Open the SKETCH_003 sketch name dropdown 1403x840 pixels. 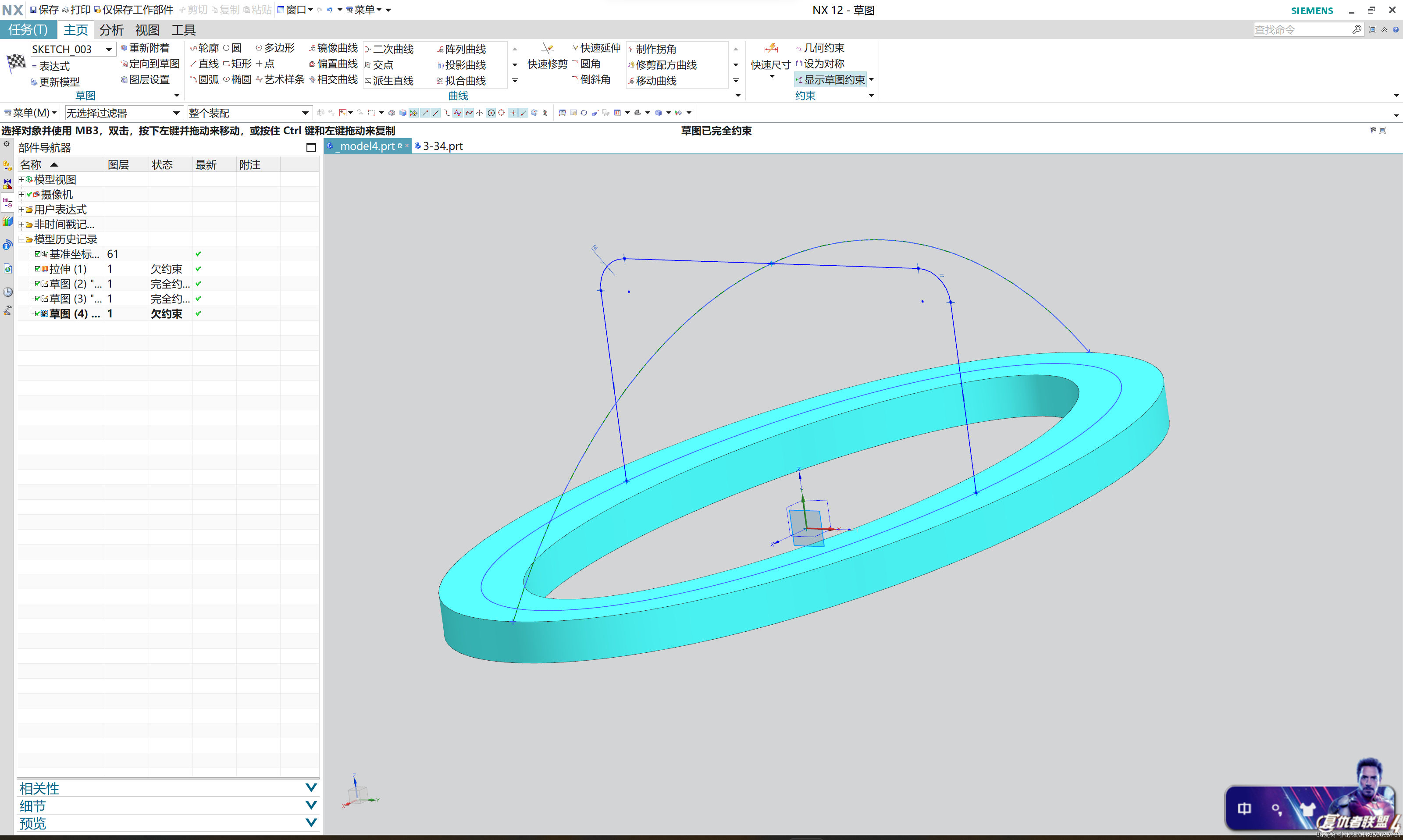[109, 49]
